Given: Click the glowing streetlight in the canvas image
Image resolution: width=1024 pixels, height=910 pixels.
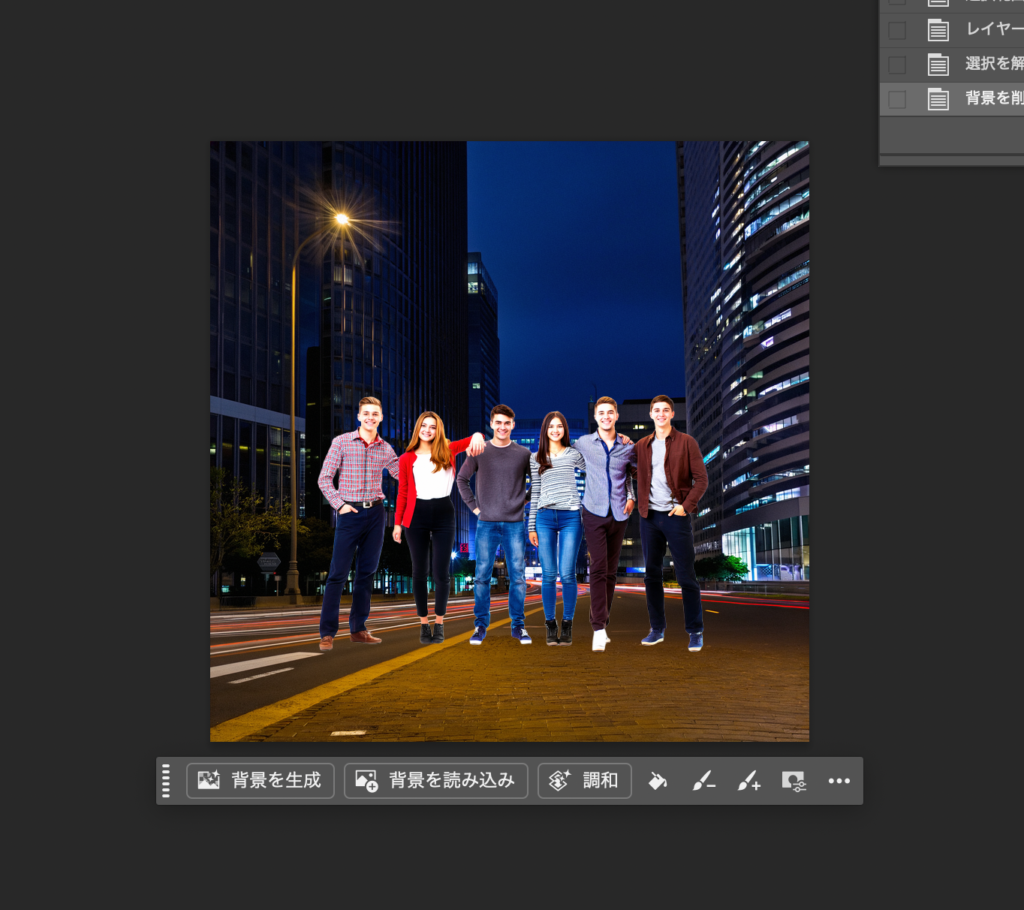Looking at the screenshot, I should tap(342, 218).
